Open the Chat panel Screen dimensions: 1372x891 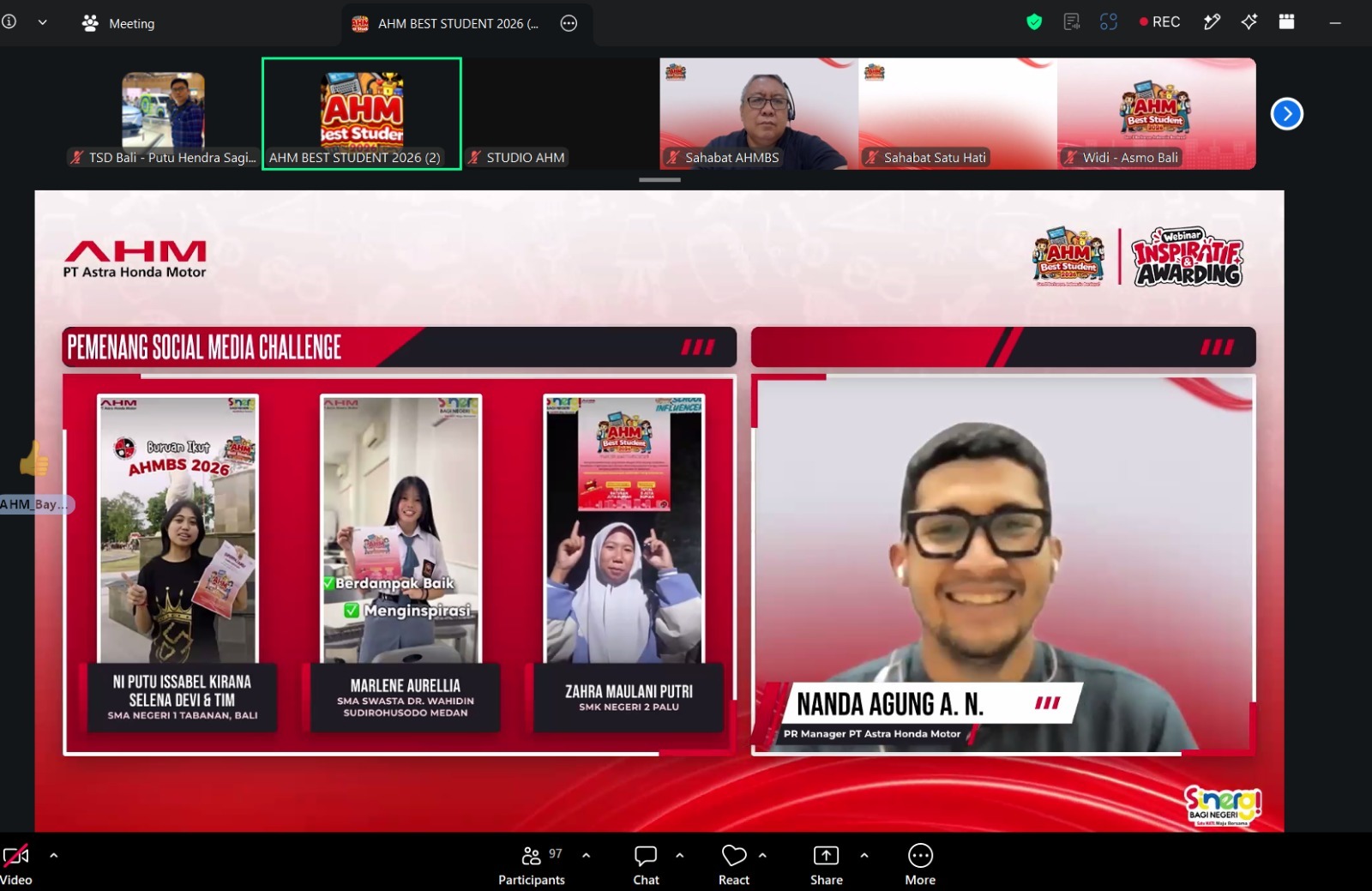click(x=646, y=865)
